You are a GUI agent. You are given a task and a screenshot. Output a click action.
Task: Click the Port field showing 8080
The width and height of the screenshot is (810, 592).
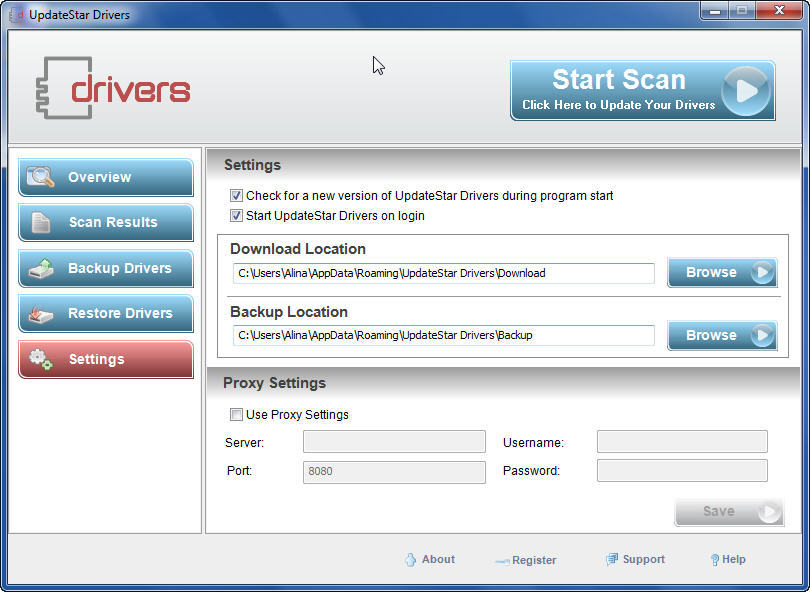394,472
